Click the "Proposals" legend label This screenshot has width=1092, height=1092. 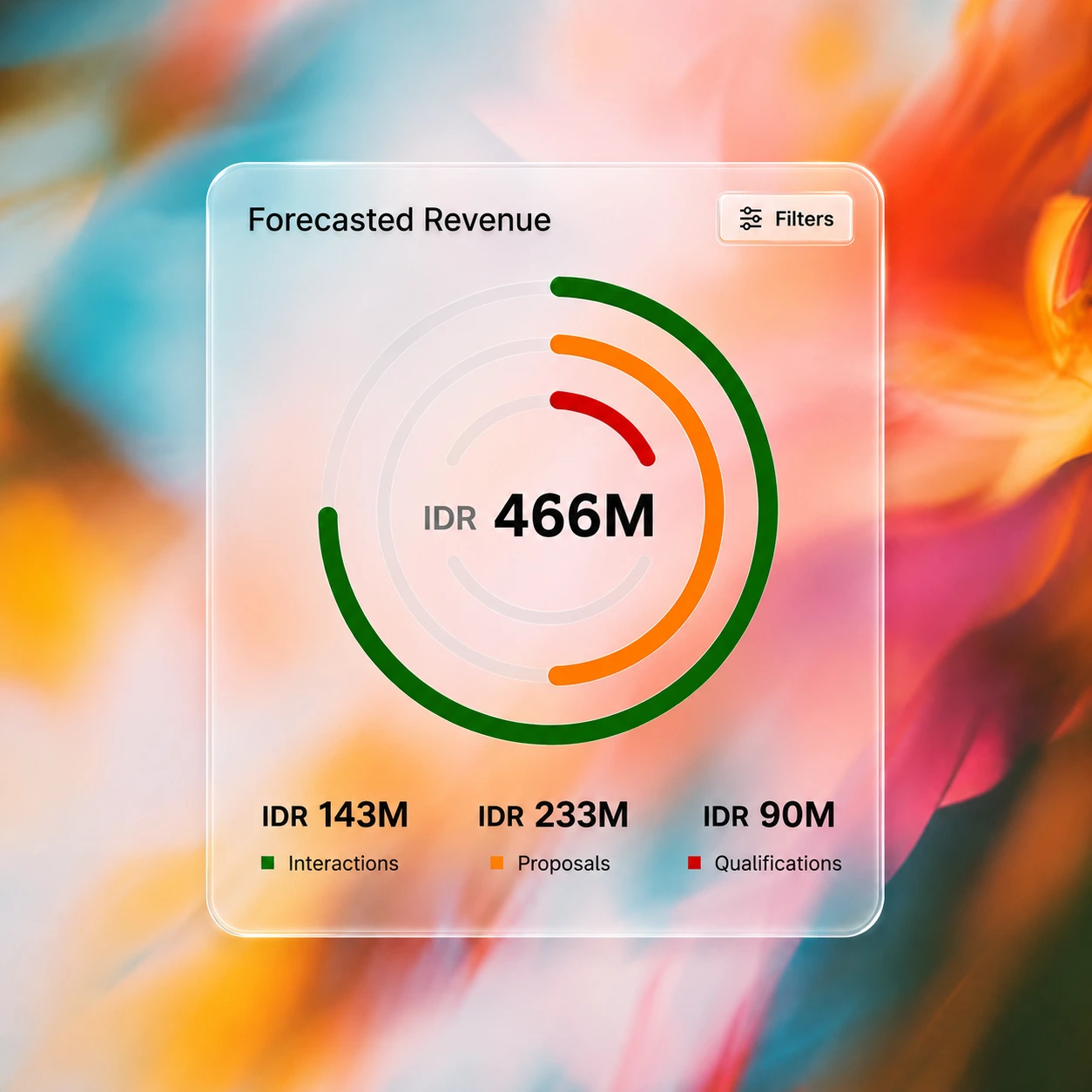click(563, 863)
